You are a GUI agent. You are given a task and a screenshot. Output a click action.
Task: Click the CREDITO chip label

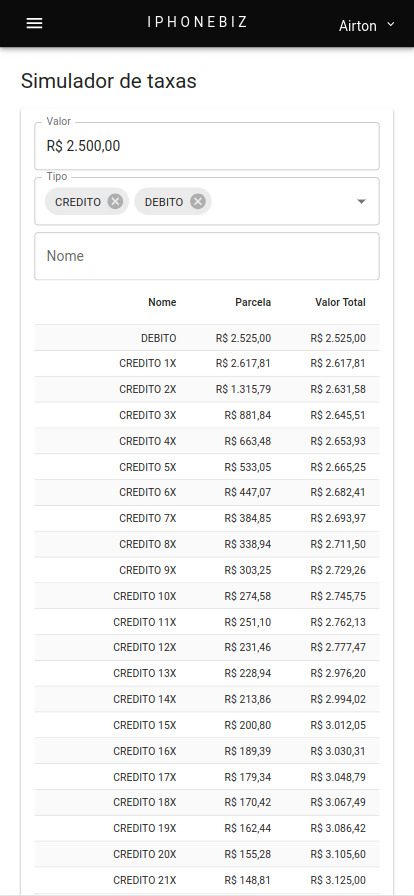click(78, 202)
